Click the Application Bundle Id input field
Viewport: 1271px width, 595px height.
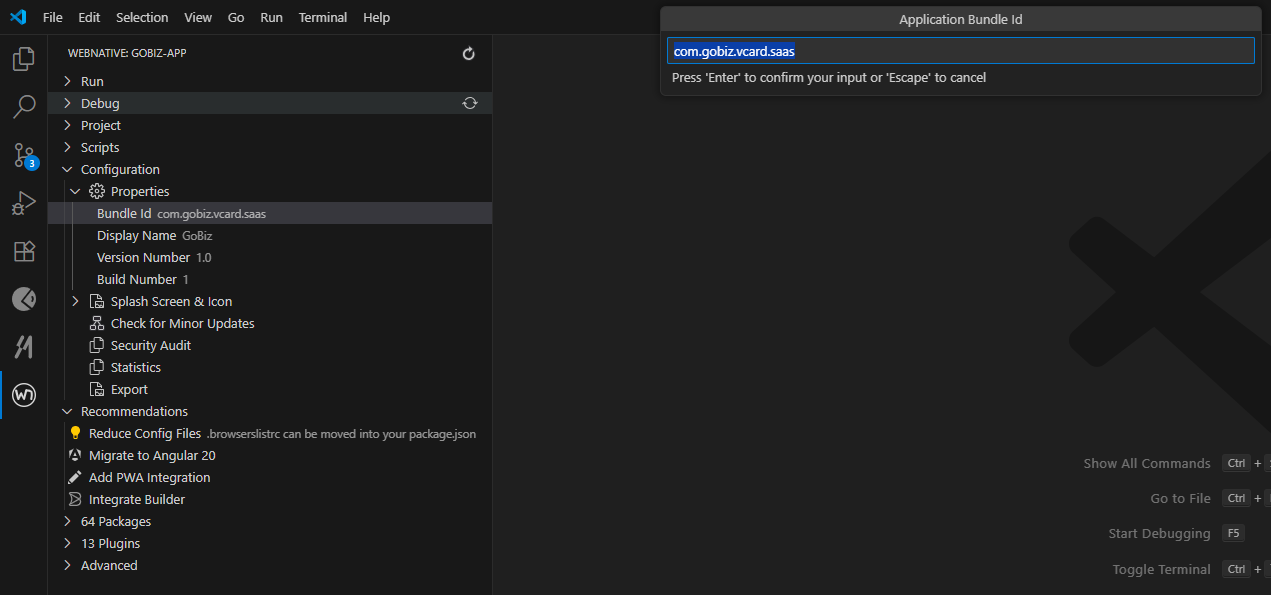pyautogui.click(x=960, y=51)
